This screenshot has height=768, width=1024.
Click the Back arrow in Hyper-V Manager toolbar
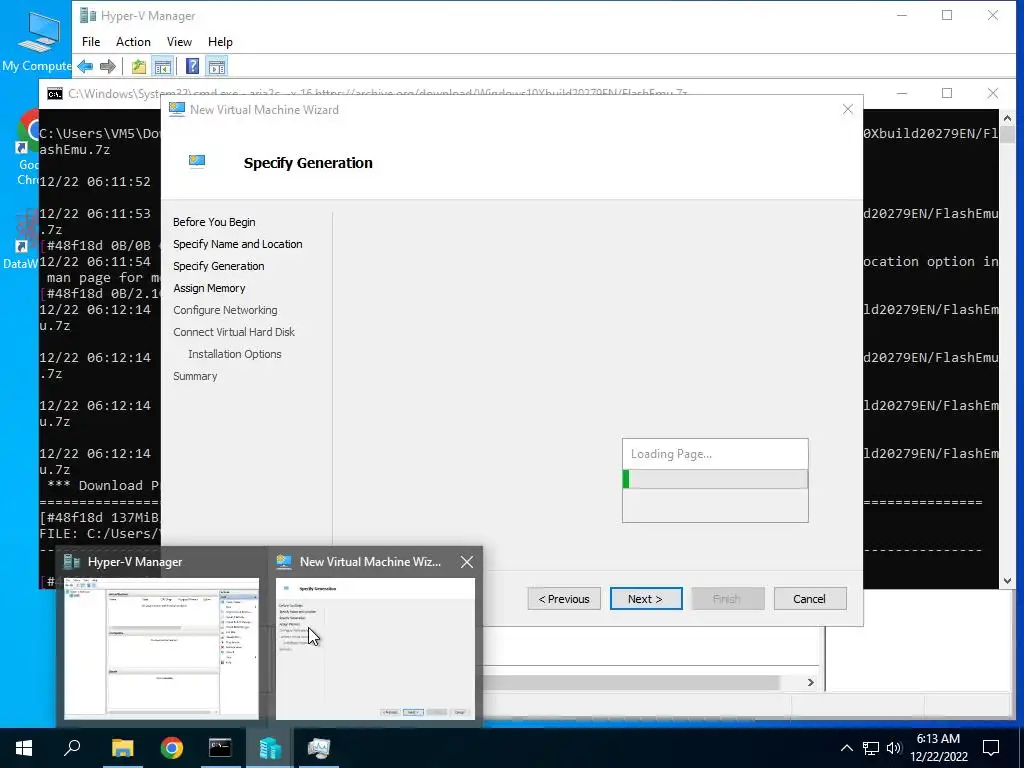(x=85, y=66)
